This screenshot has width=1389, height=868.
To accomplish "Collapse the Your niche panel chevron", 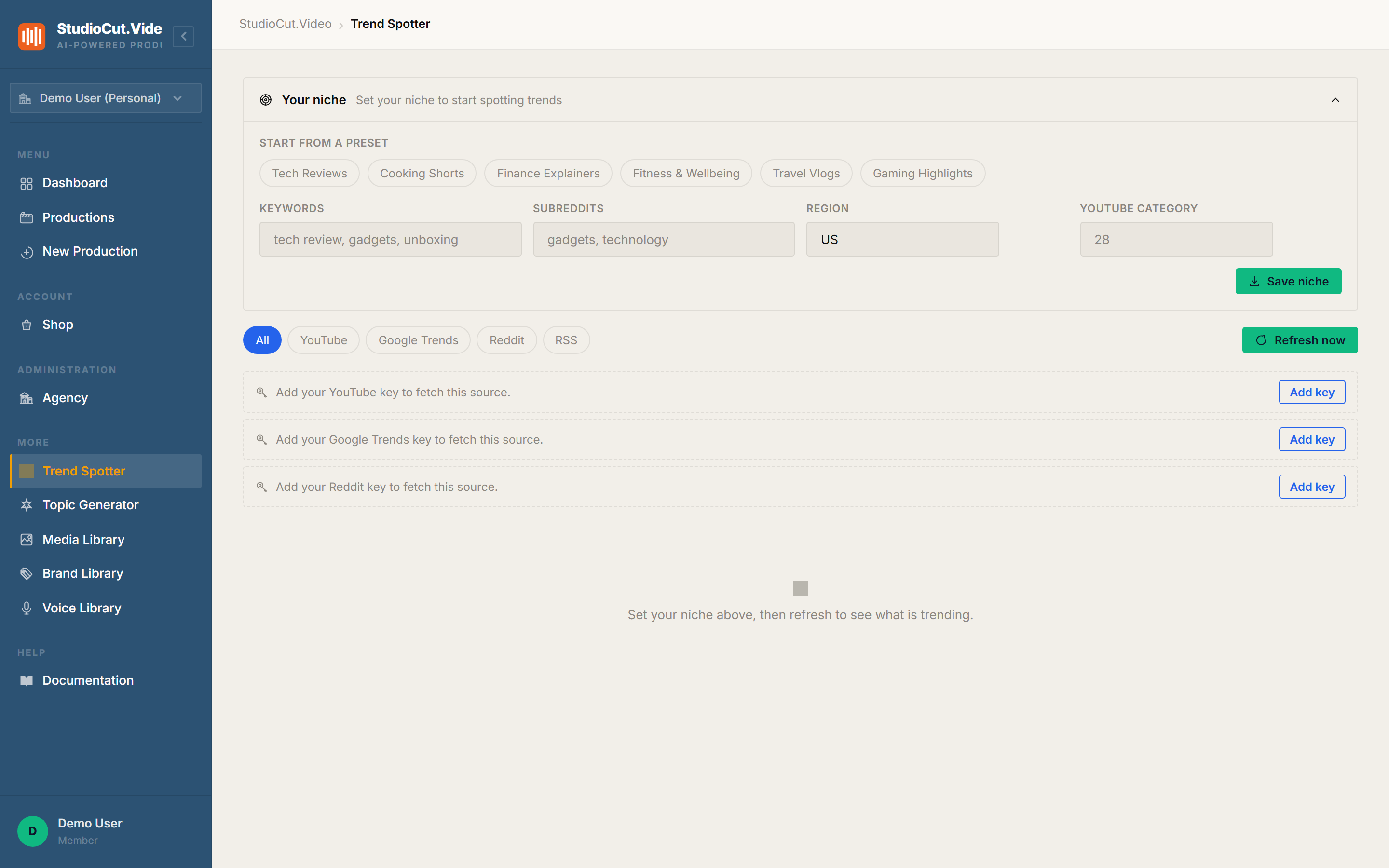I will tap(1335, 100).
